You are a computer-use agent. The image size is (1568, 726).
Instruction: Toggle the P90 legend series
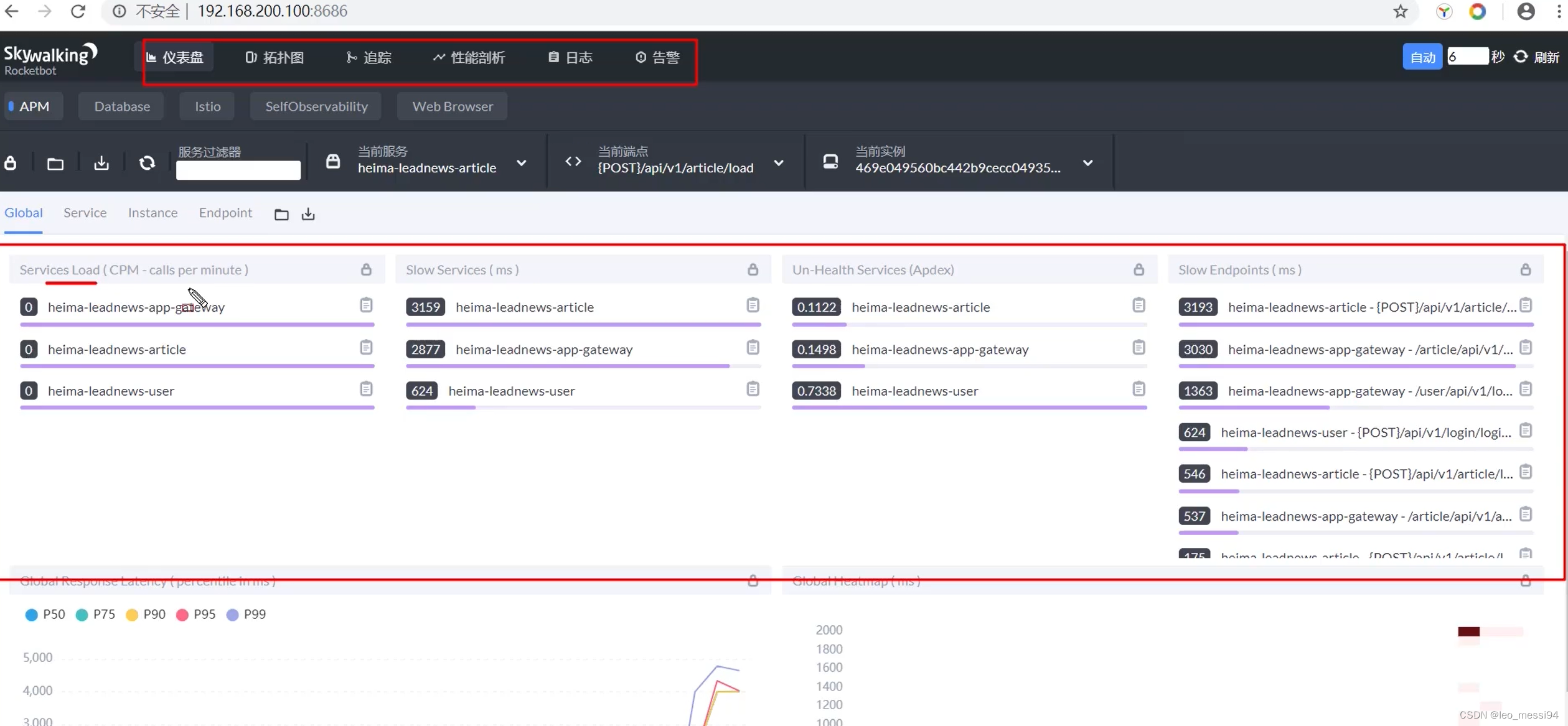146,615
